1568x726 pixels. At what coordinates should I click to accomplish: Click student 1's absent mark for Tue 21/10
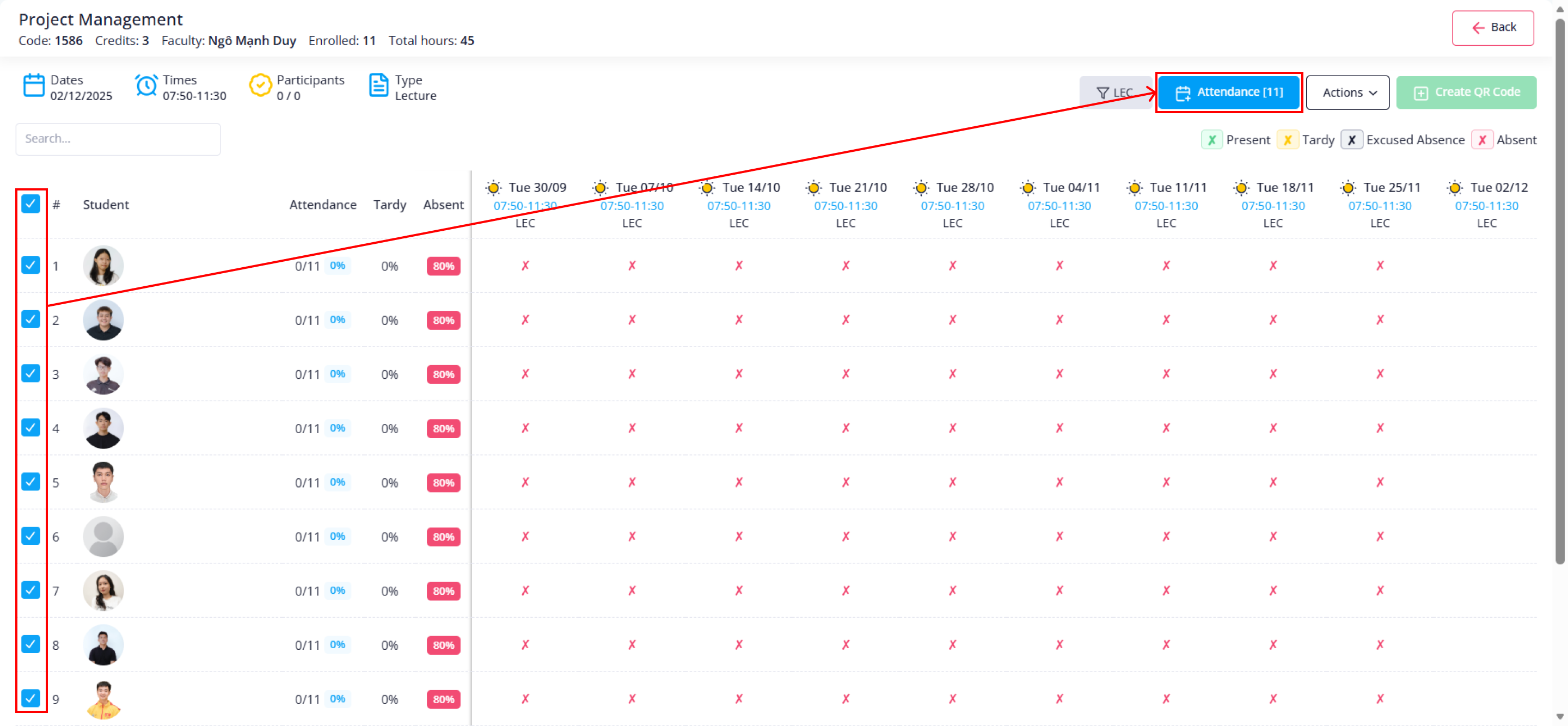point(846,266)
